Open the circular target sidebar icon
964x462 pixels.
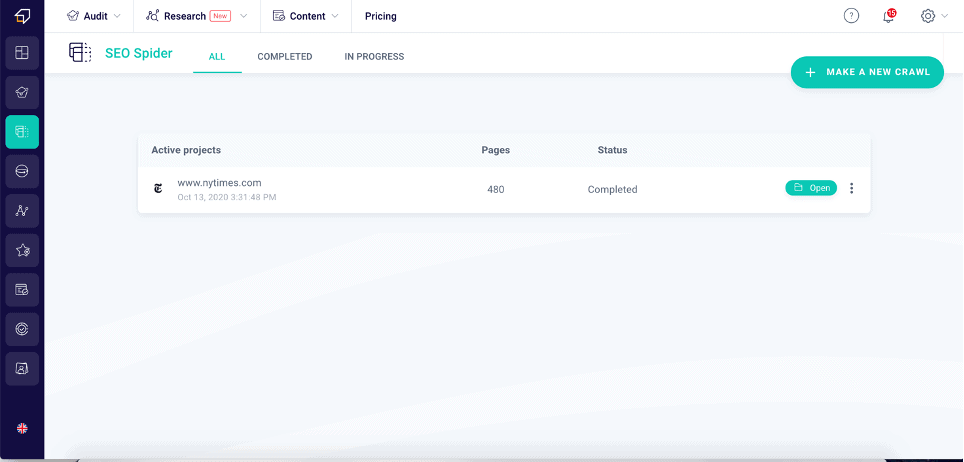pyautogui.click(x=22, y=329)
